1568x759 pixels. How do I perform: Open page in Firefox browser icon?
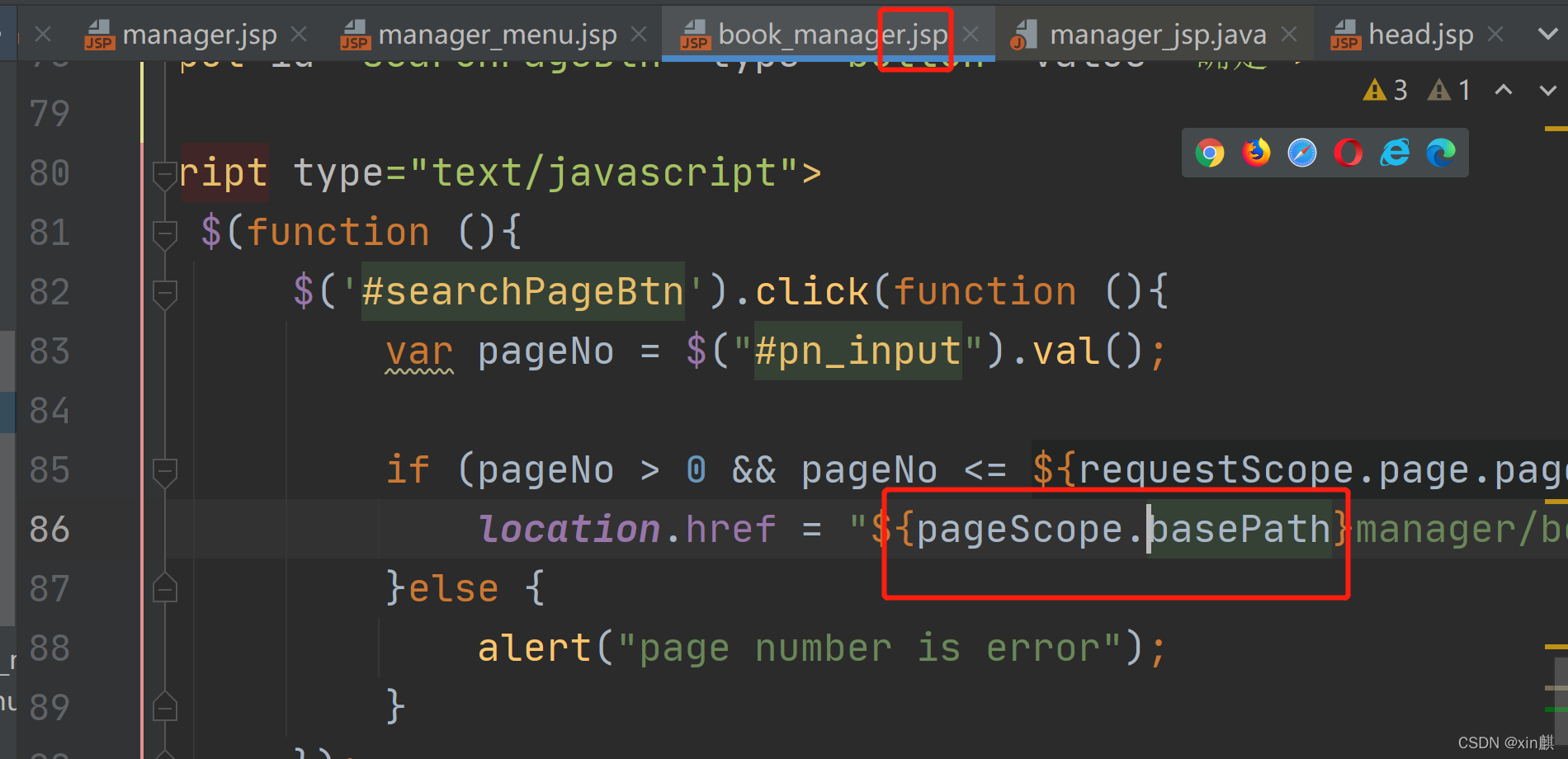[x=1256, y=153]
